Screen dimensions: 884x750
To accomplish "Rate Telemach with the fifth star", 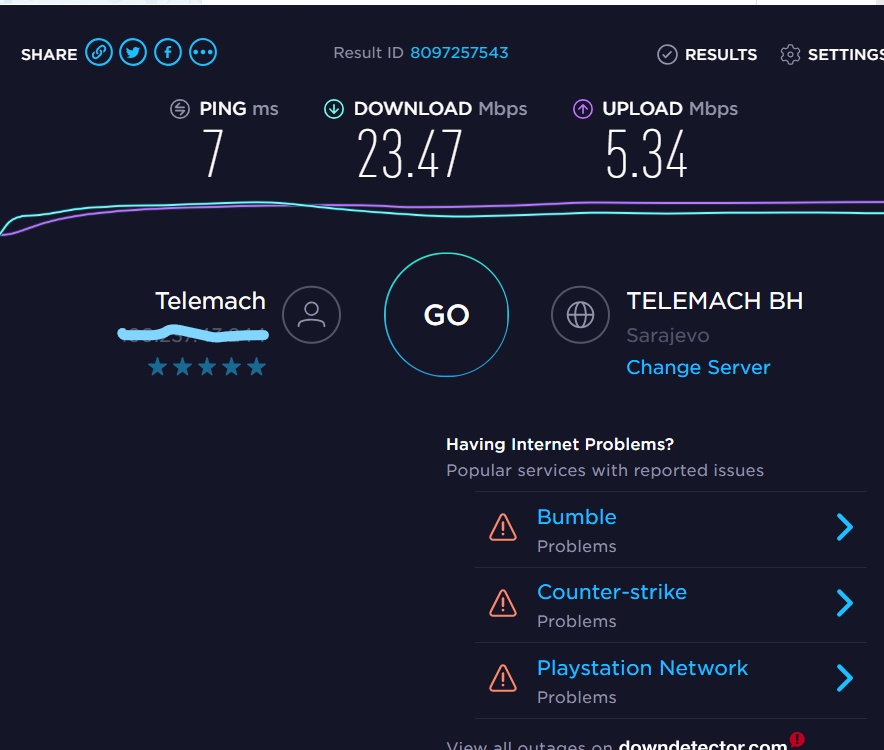I will pos(257,367).
